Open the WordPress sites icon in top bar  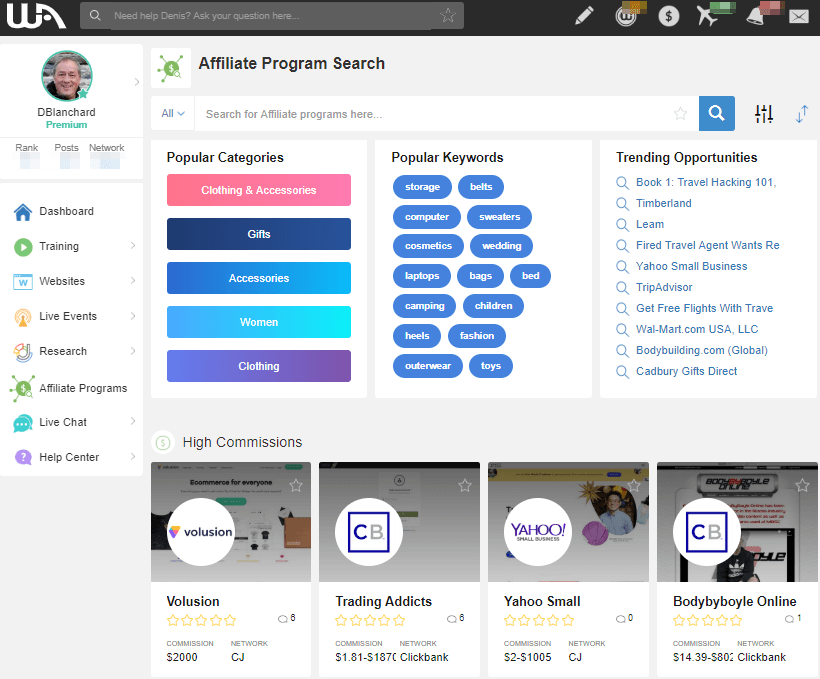(625, 16)
